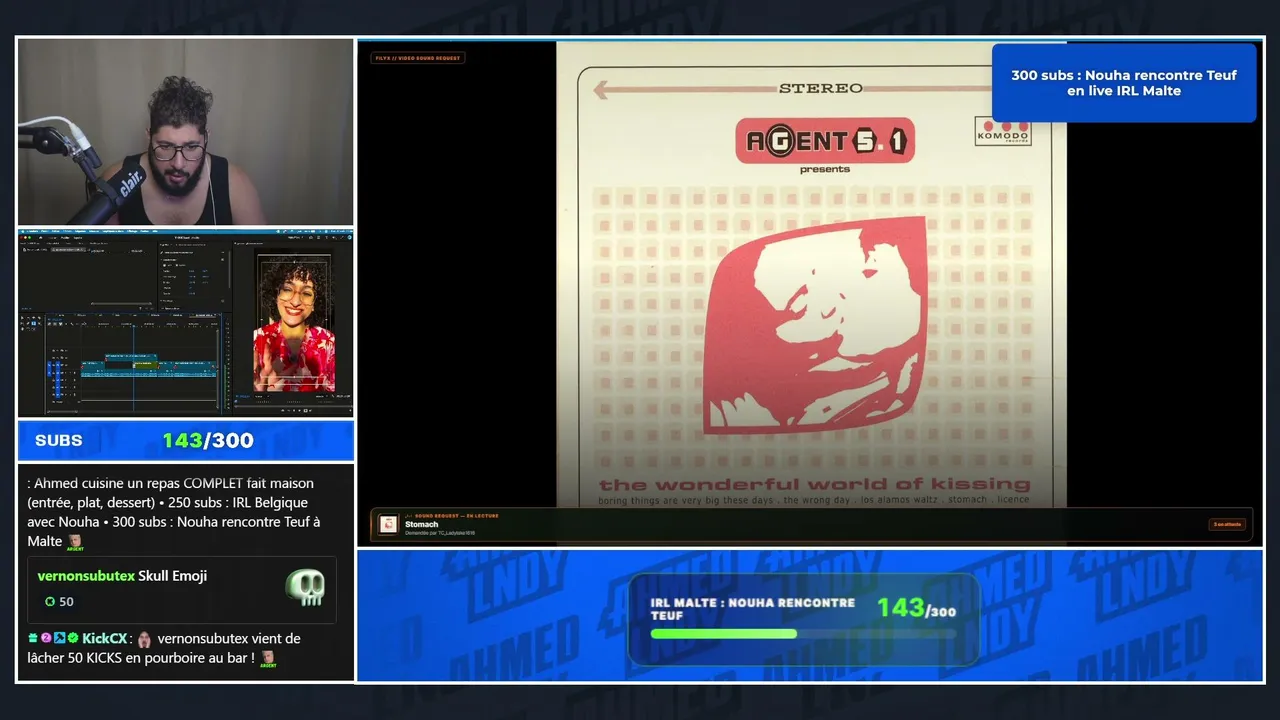Click the '50' Kicks amount in the gift card

[66, 601]
